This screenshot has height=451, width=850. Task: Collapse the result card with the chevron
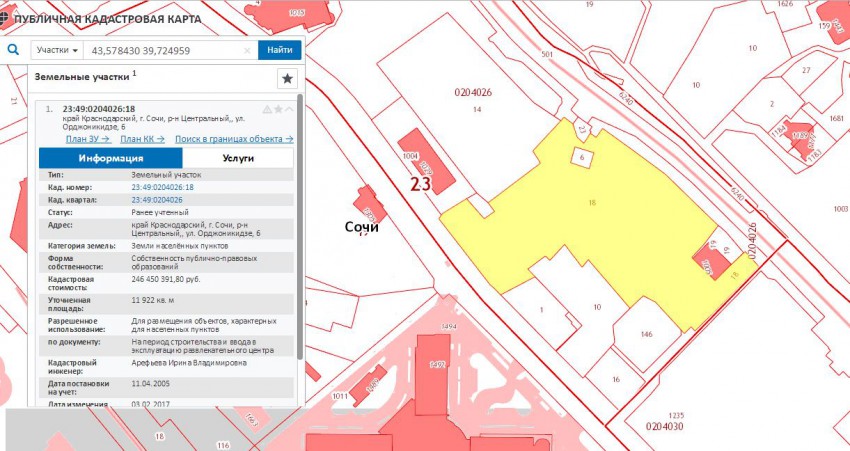289,109
